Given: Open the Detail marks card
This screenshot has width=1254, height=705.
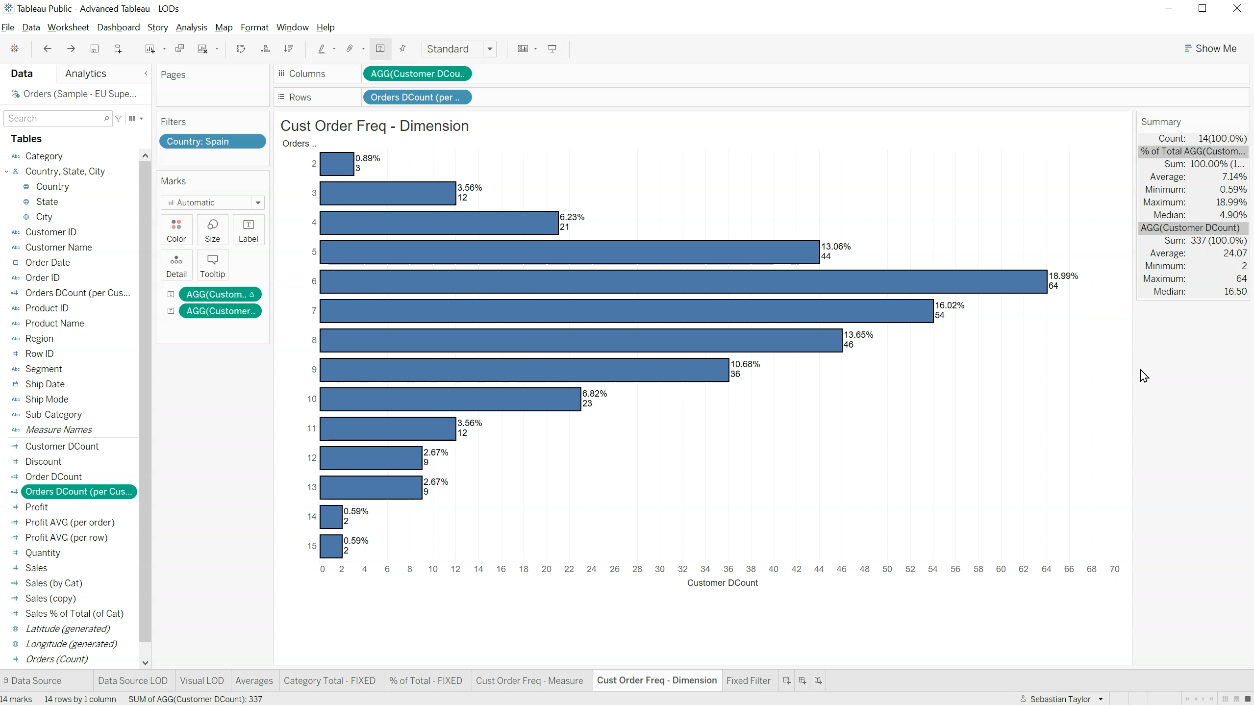Looking at the screenshot, I should point(176,265).
